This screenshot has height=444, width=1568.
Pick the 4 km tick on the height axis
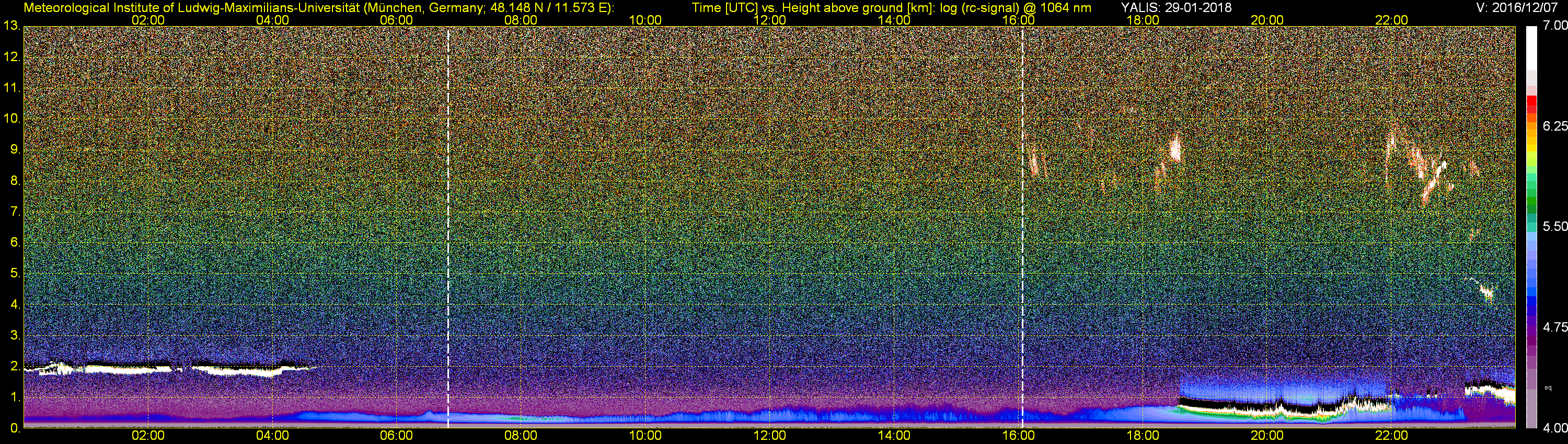coord(15,305)
